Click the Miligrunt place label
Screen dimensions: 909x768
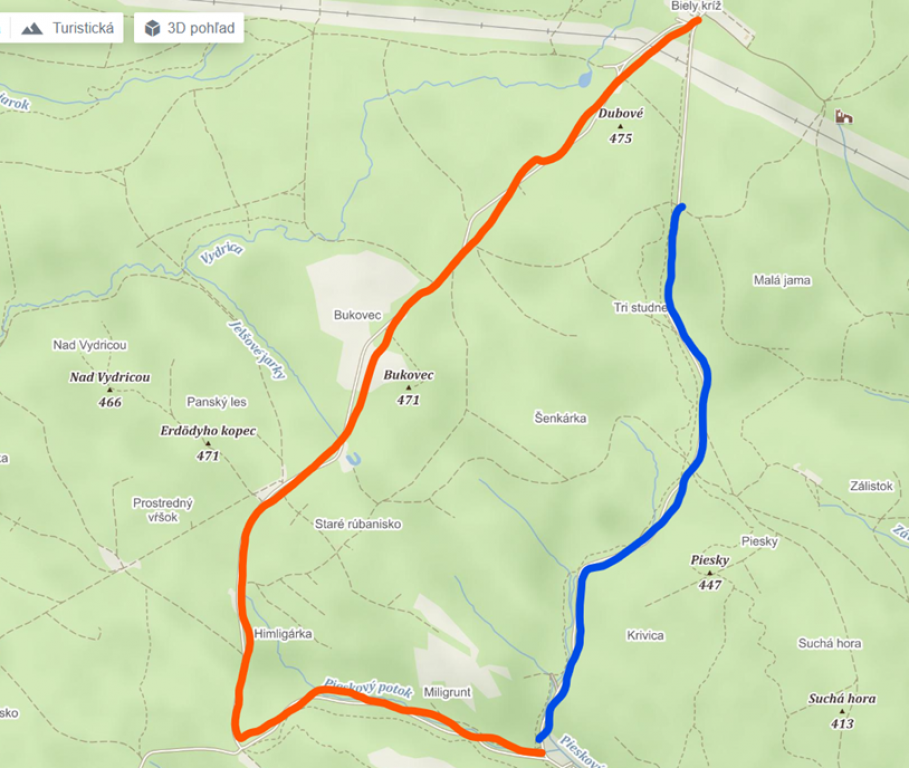(447, 692)
